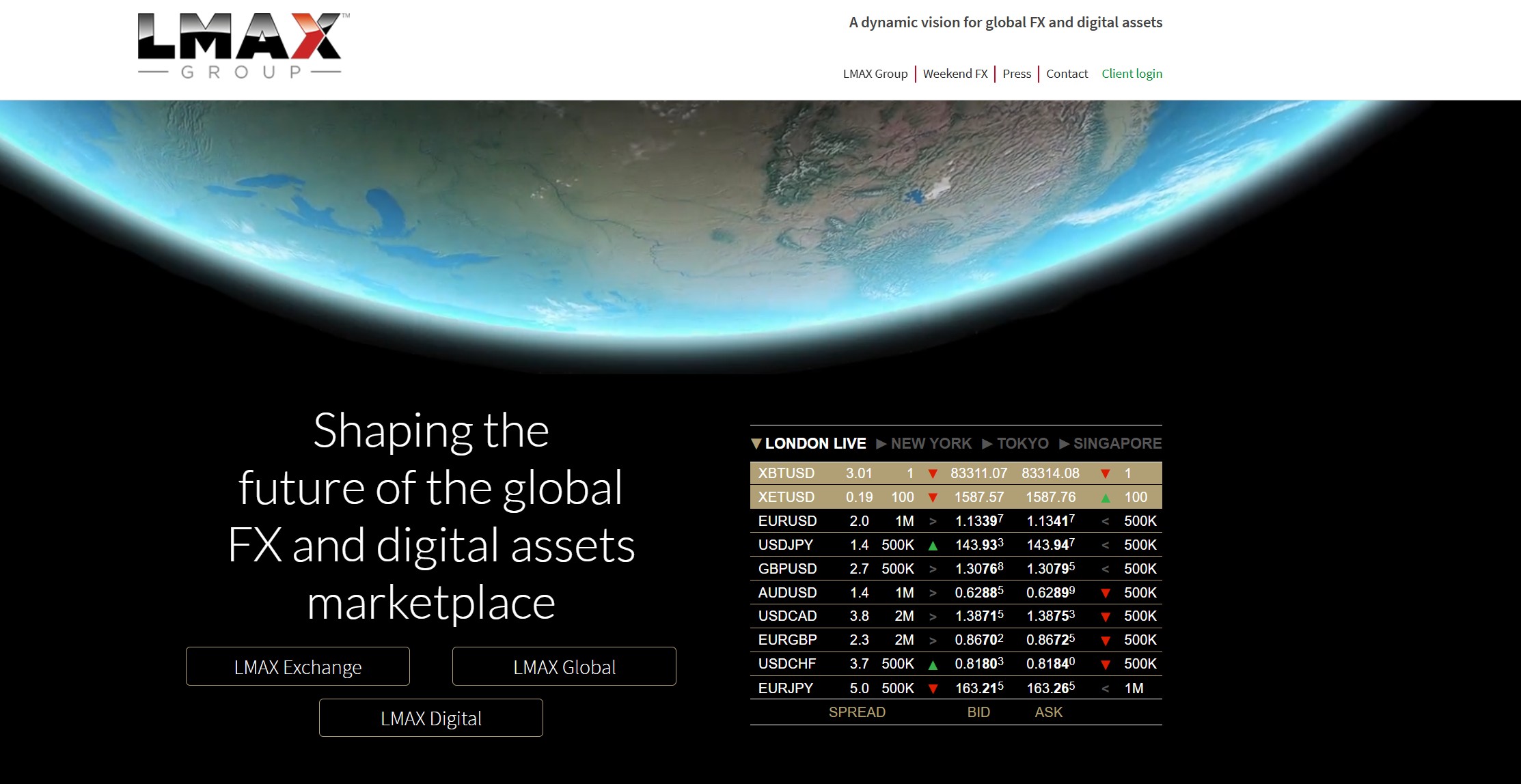Open Weekend FX menu item
Image resolution: width=1521 pixels, height=784 pixels.
click(955, 74)
